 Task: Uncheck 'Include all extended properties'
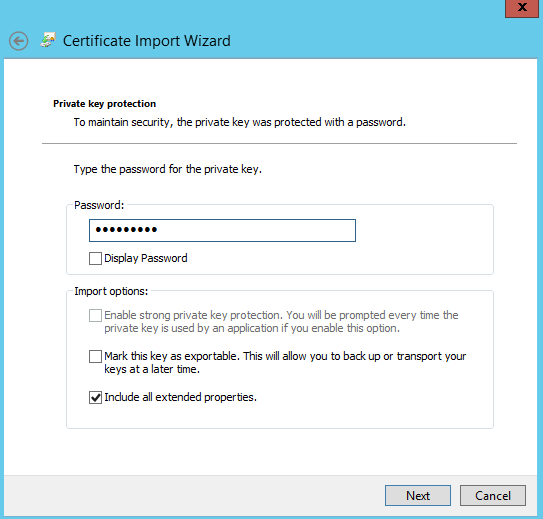click(95, 397)
